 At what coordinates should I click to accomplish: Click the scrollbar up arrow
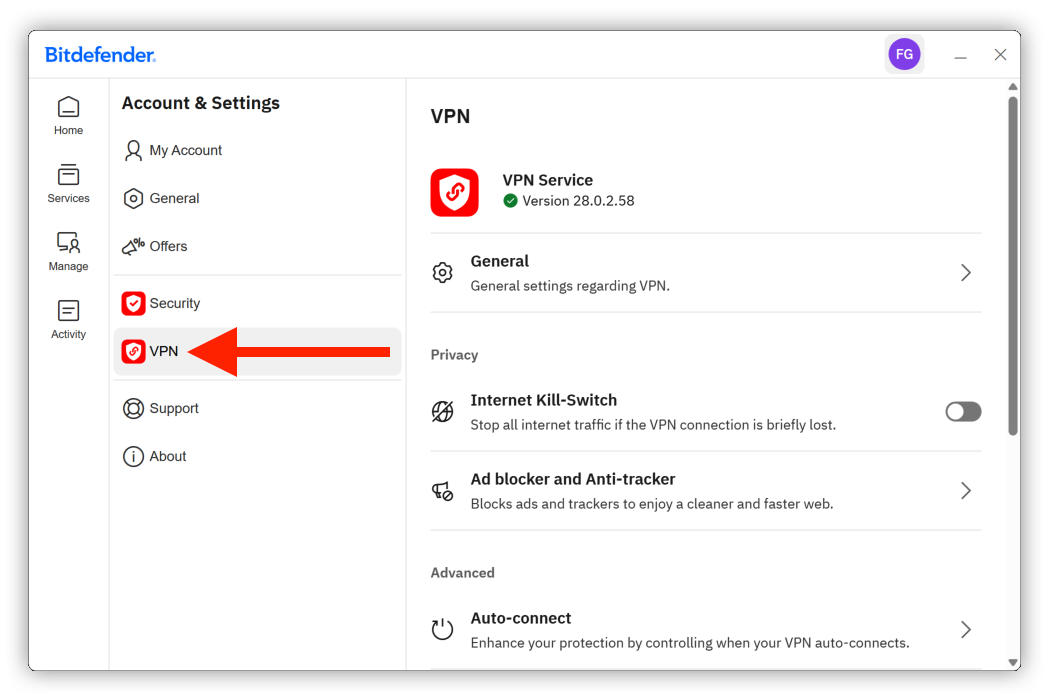1013,86
